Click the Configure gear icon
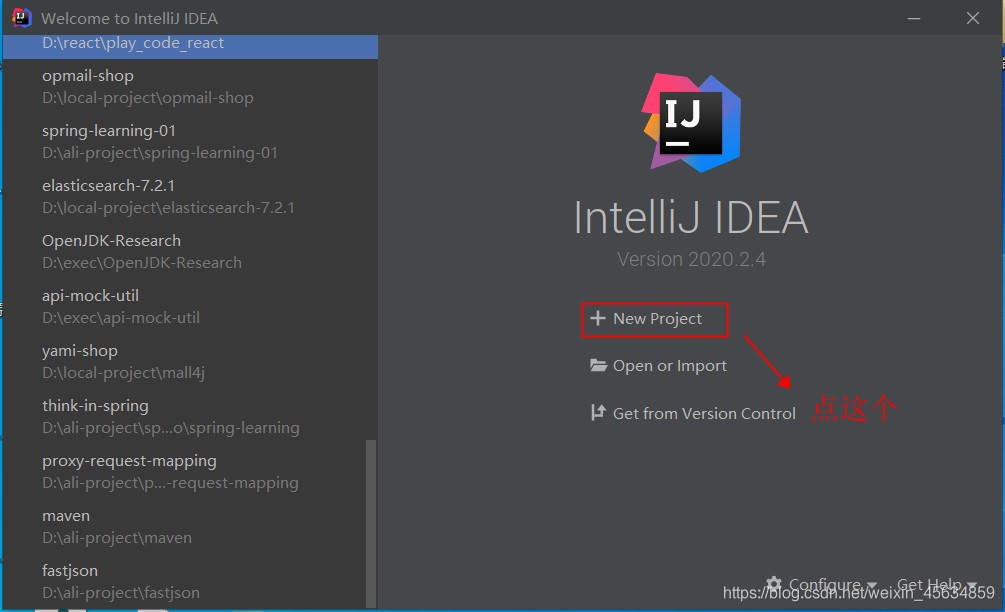Image resolution: width=1005 pixels, height=612 pixels. (x=774, y=584)
